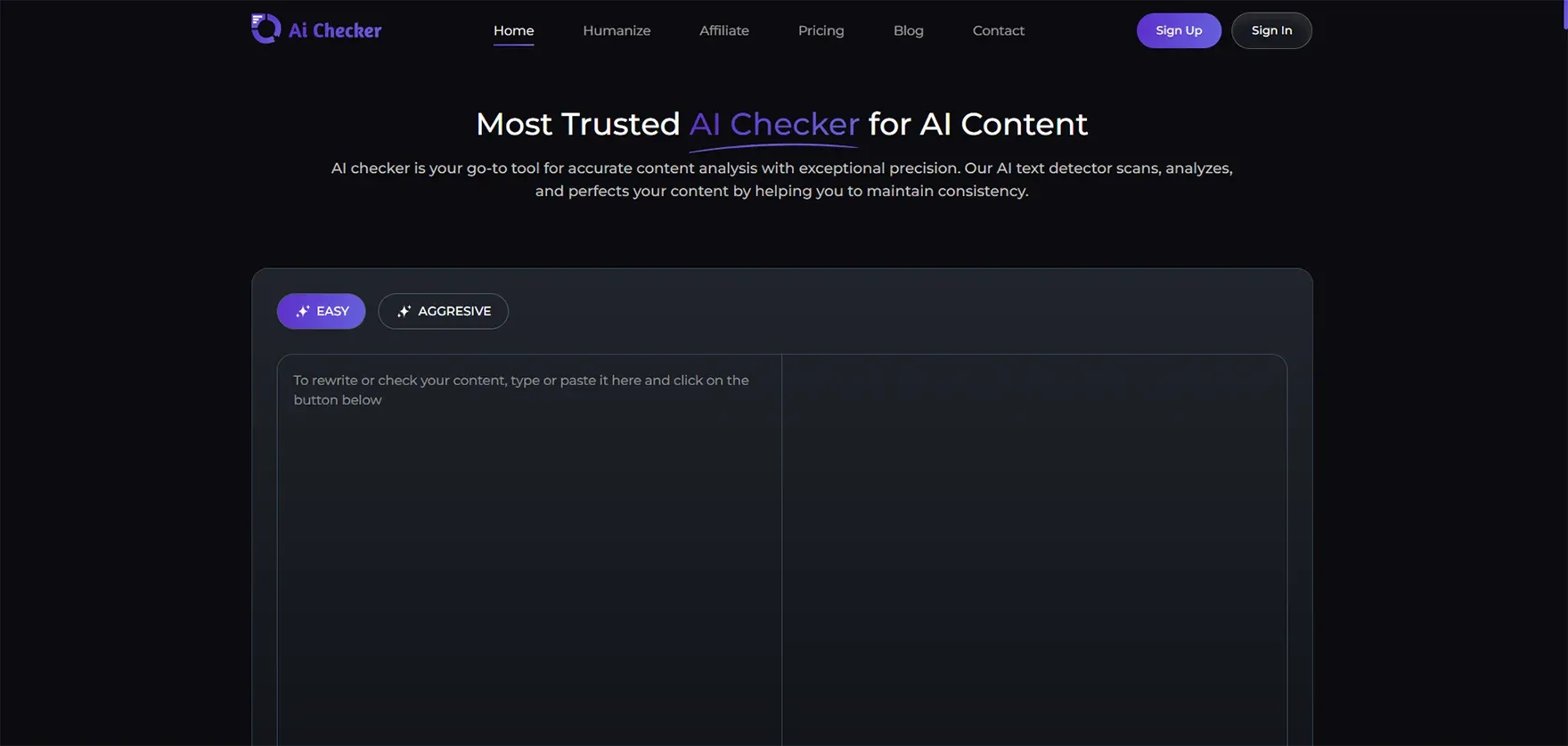Click the page's vertical scrollbar thumb
1568x746 pixels.
1564,13
